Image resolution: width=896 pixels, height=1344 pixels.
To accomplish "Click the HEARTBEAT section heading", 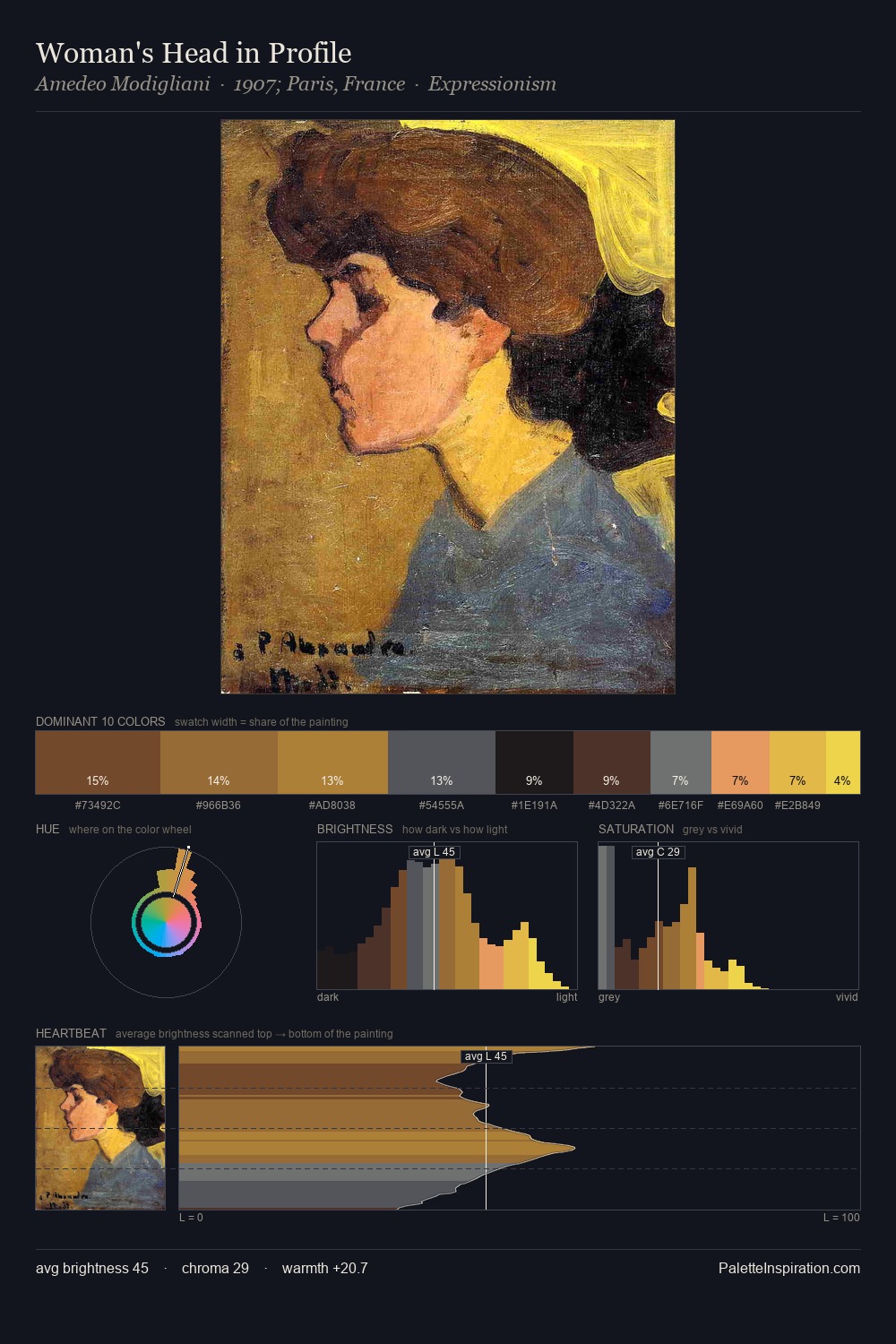I will (x=71, y=1033).
